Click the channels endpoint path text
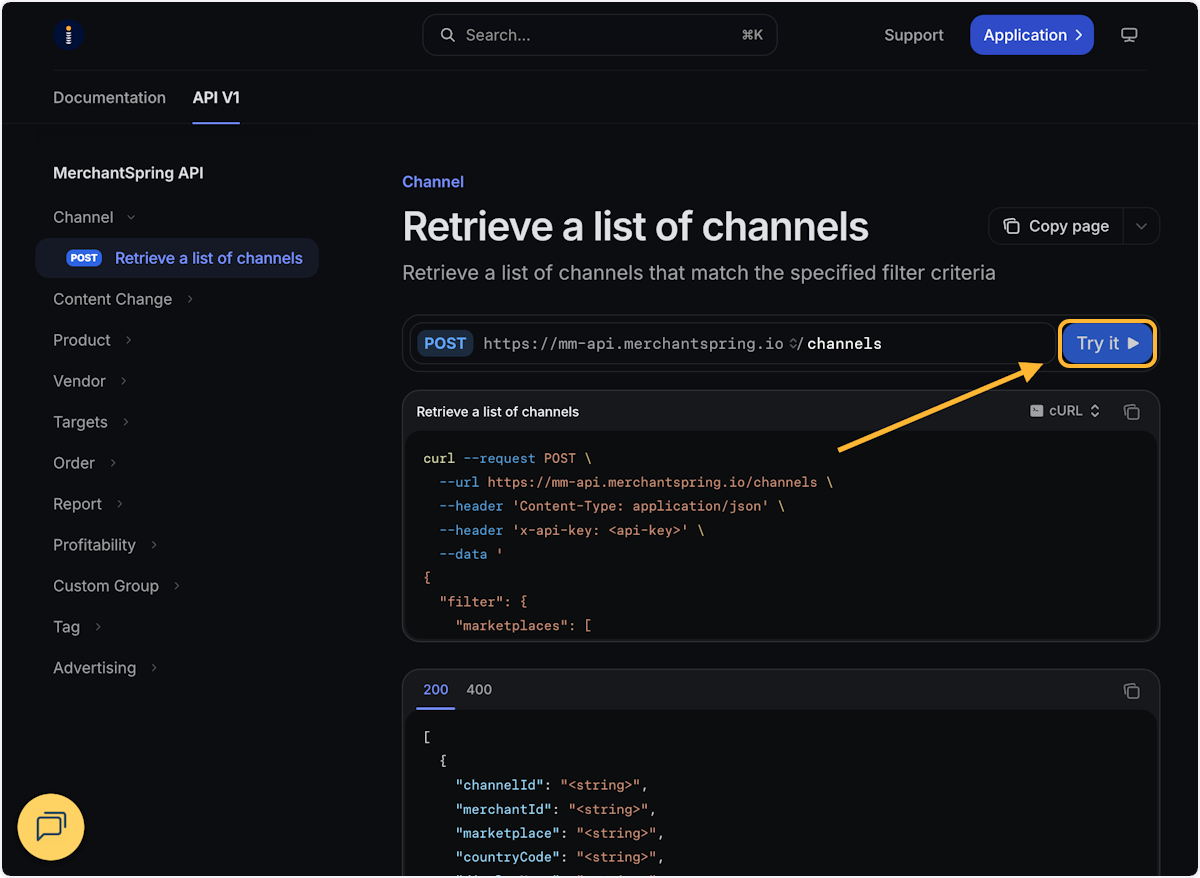 (844, 343)
